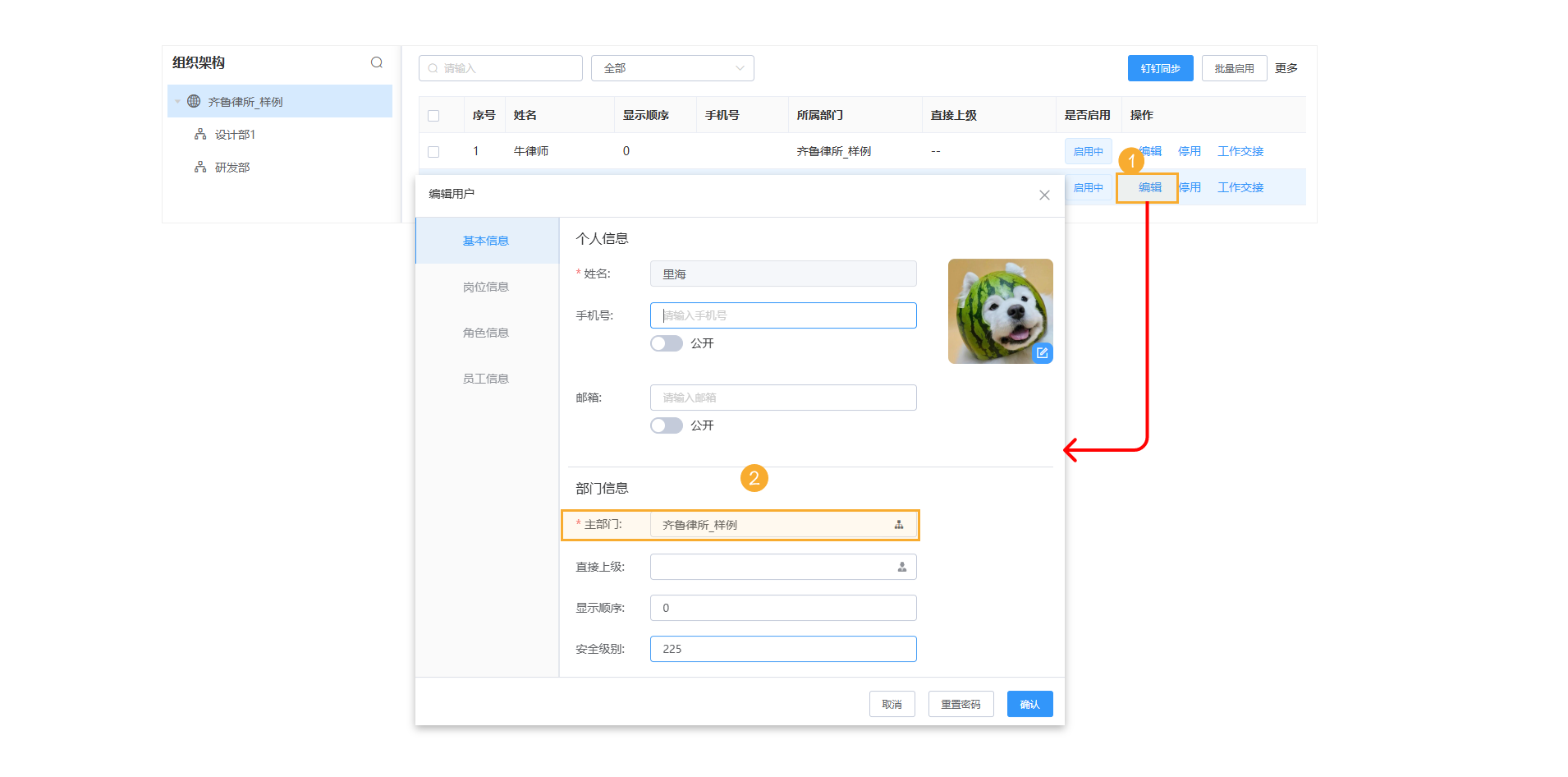
Task: Toggle the 公开 switch under email
Action: pyautogui.click(x=666, y=425)
